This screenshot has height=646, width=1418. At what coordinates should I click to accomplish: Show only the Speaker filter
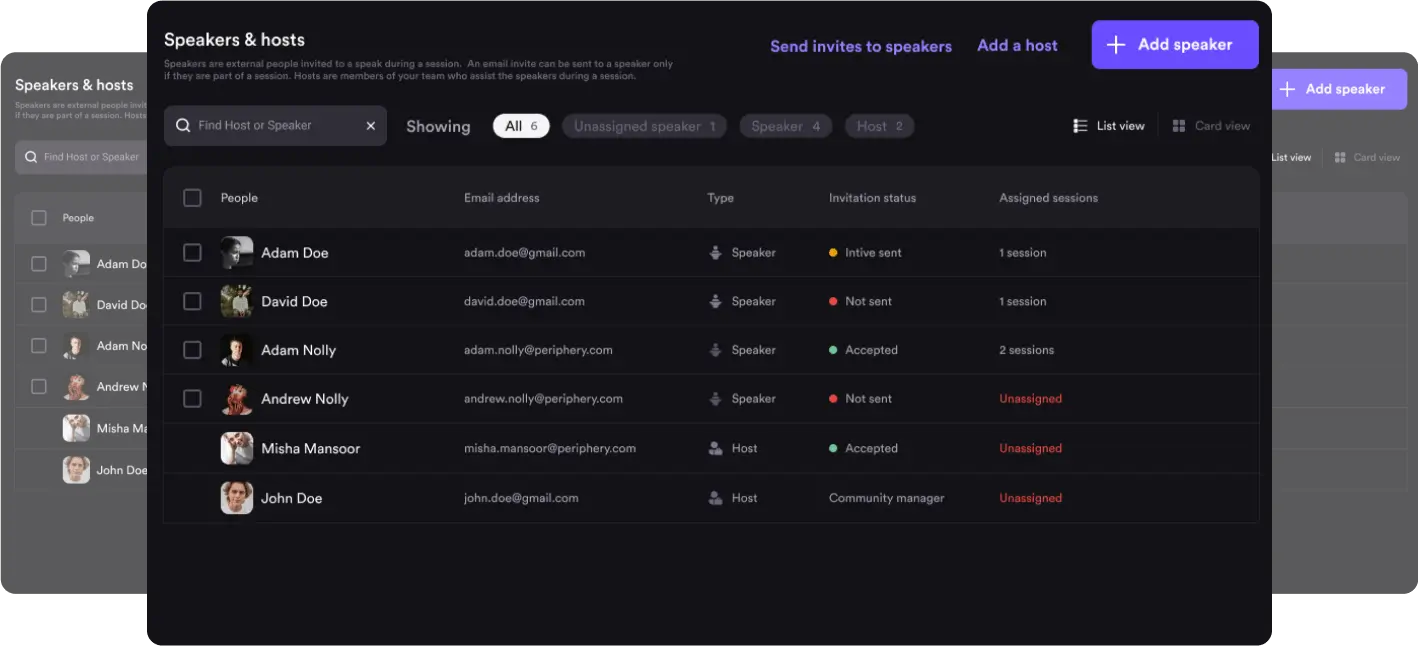click(x=786, y=126)
